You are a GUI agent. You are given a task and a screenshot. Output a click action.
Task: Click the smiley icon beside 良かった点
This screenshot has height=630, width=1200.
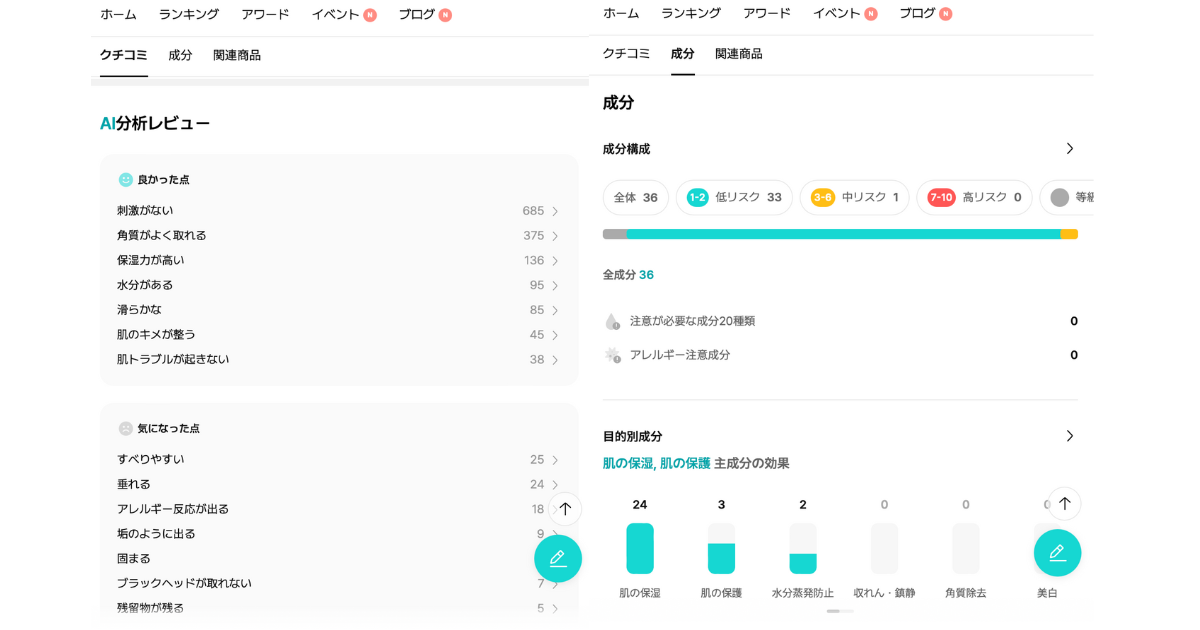(x=126, y=180)
